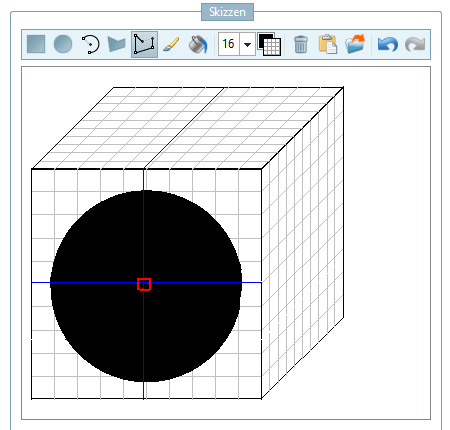
Task: Choose the arc drawing tool
Action: click(x=90, y=44)
